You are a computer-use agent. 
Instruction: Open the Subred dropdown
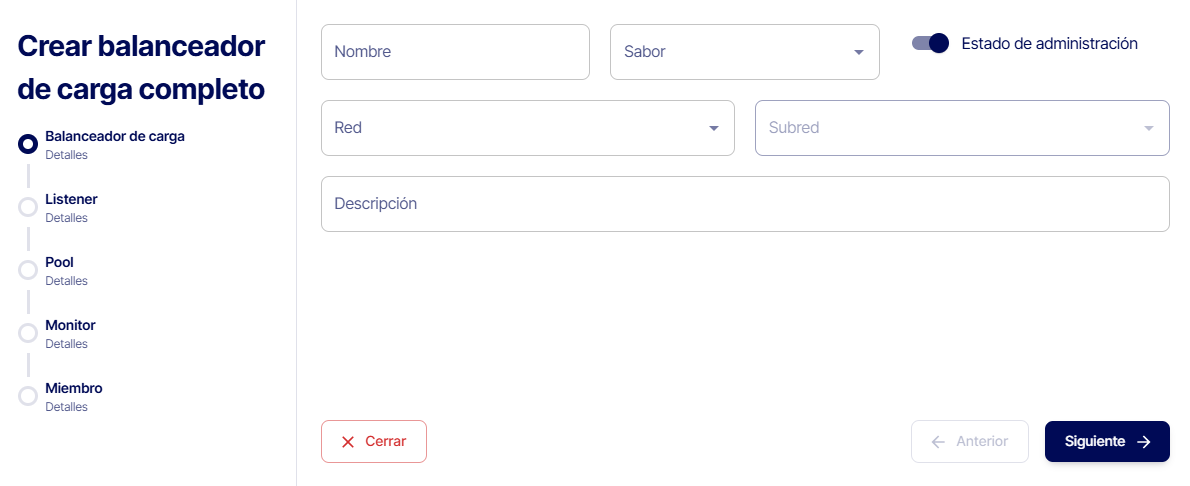pos(961,128)
